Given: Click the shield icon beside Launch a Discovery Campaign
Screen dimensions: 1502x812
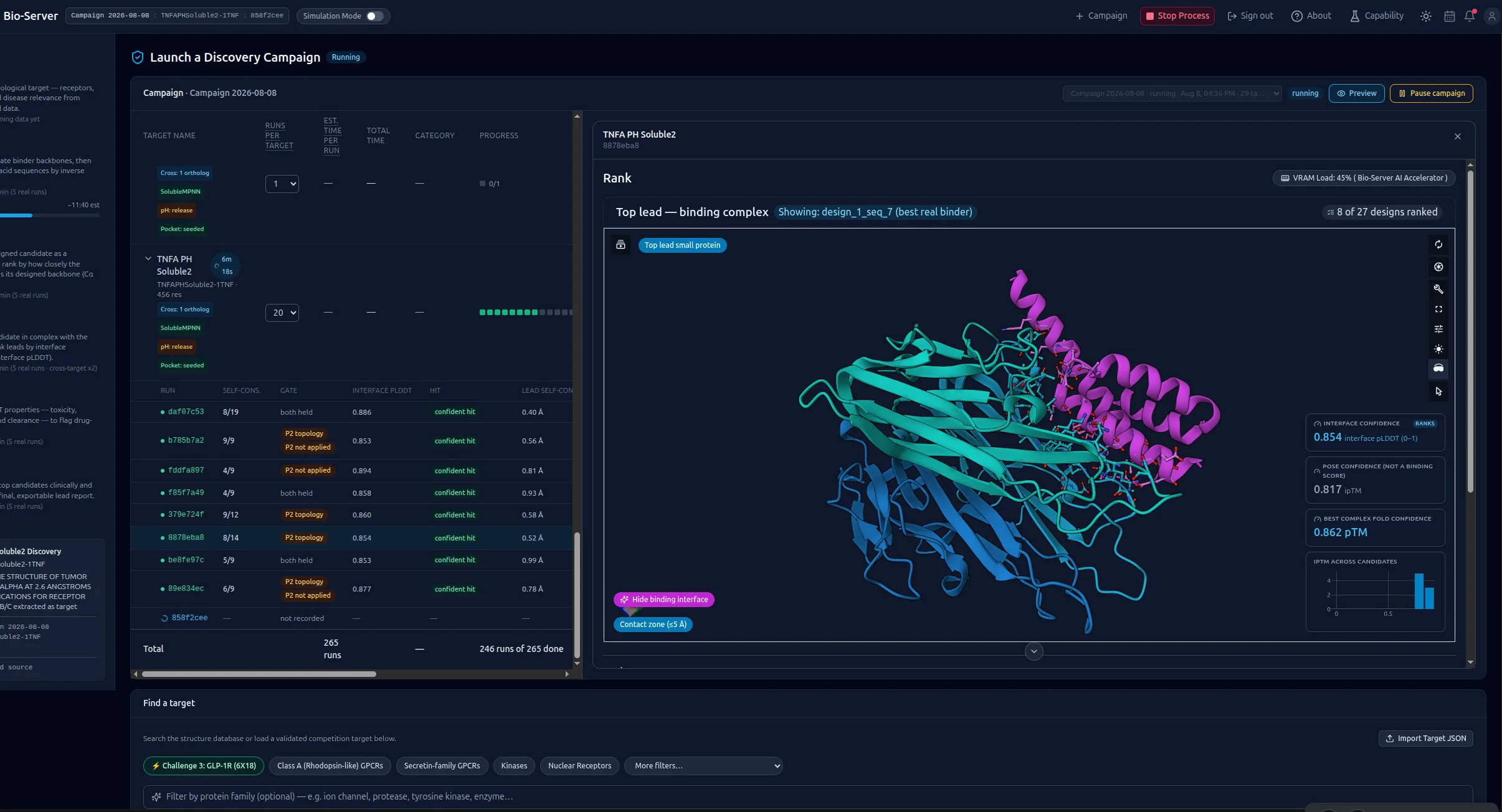Looking at the screenshot, I should [138, 57].
